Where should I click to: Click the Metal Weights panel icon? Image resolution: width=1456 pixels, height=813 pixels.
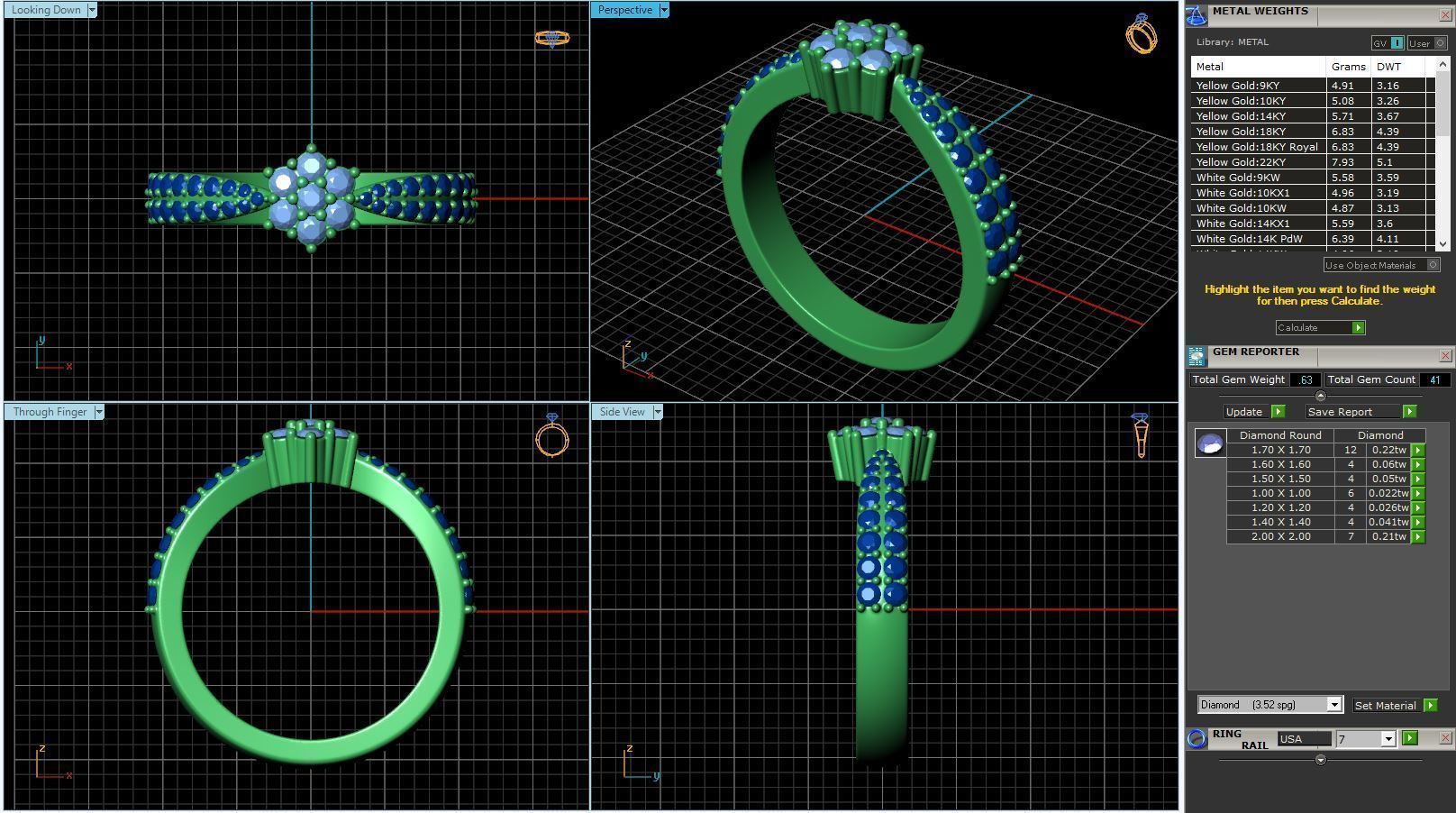click(1196, 14)
